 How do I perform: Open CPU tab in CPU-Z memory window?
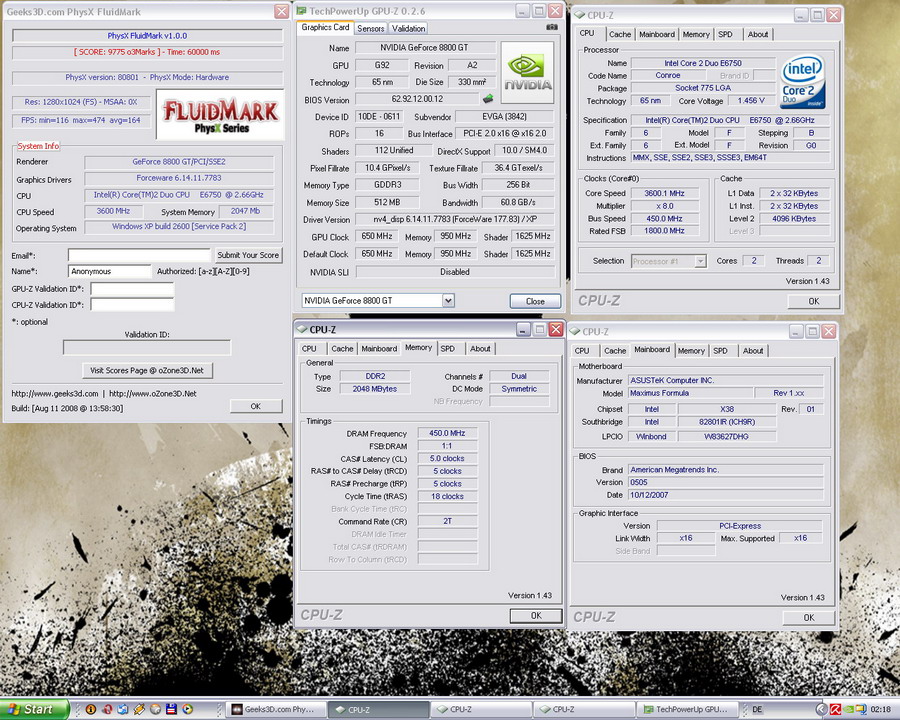309,349
